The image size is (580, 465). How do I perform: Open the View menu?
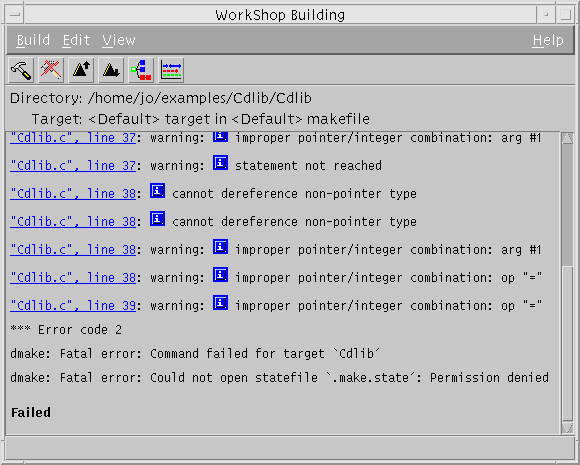tap(119, 40)
